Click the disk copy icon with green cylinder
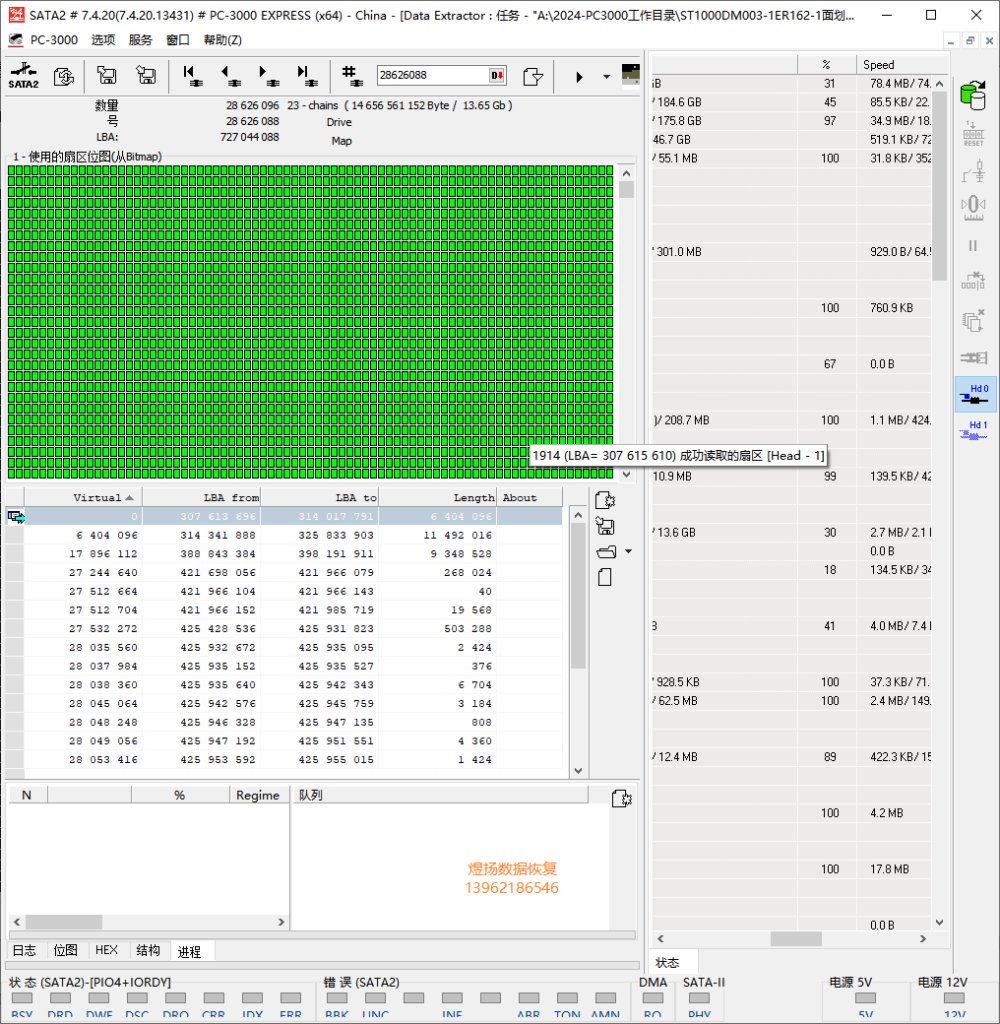The width and height of the screenshot is (1000, 1024). [973, 95]
